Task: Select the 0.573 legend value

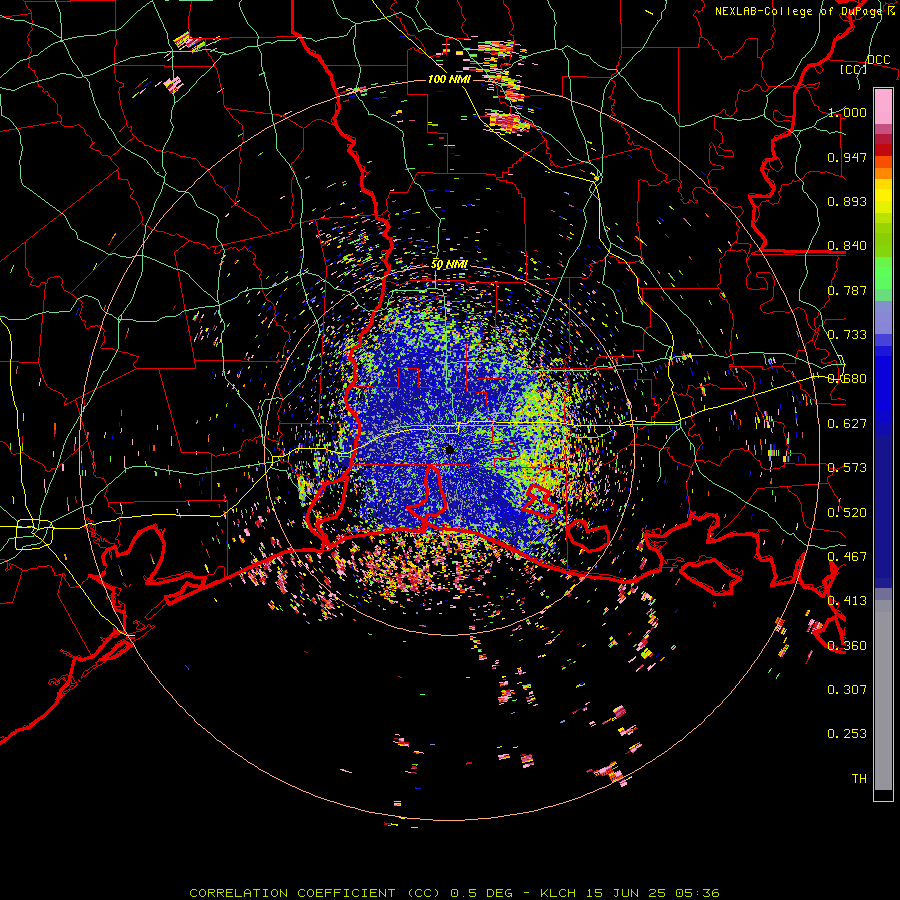Action: [847, 468]
